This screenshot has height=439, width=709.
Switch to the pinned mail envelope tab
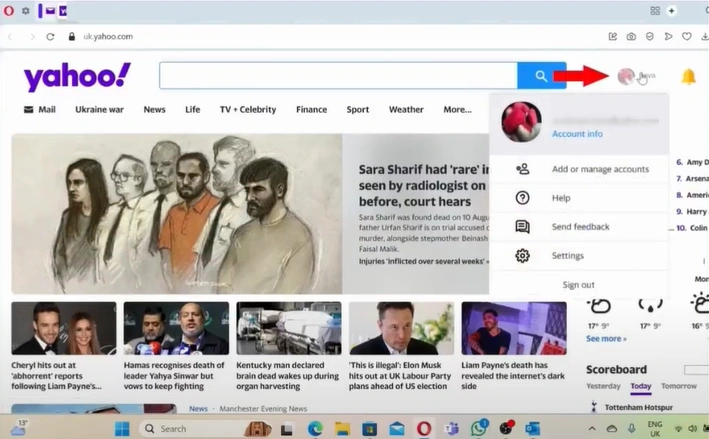(x=50, y=11)
